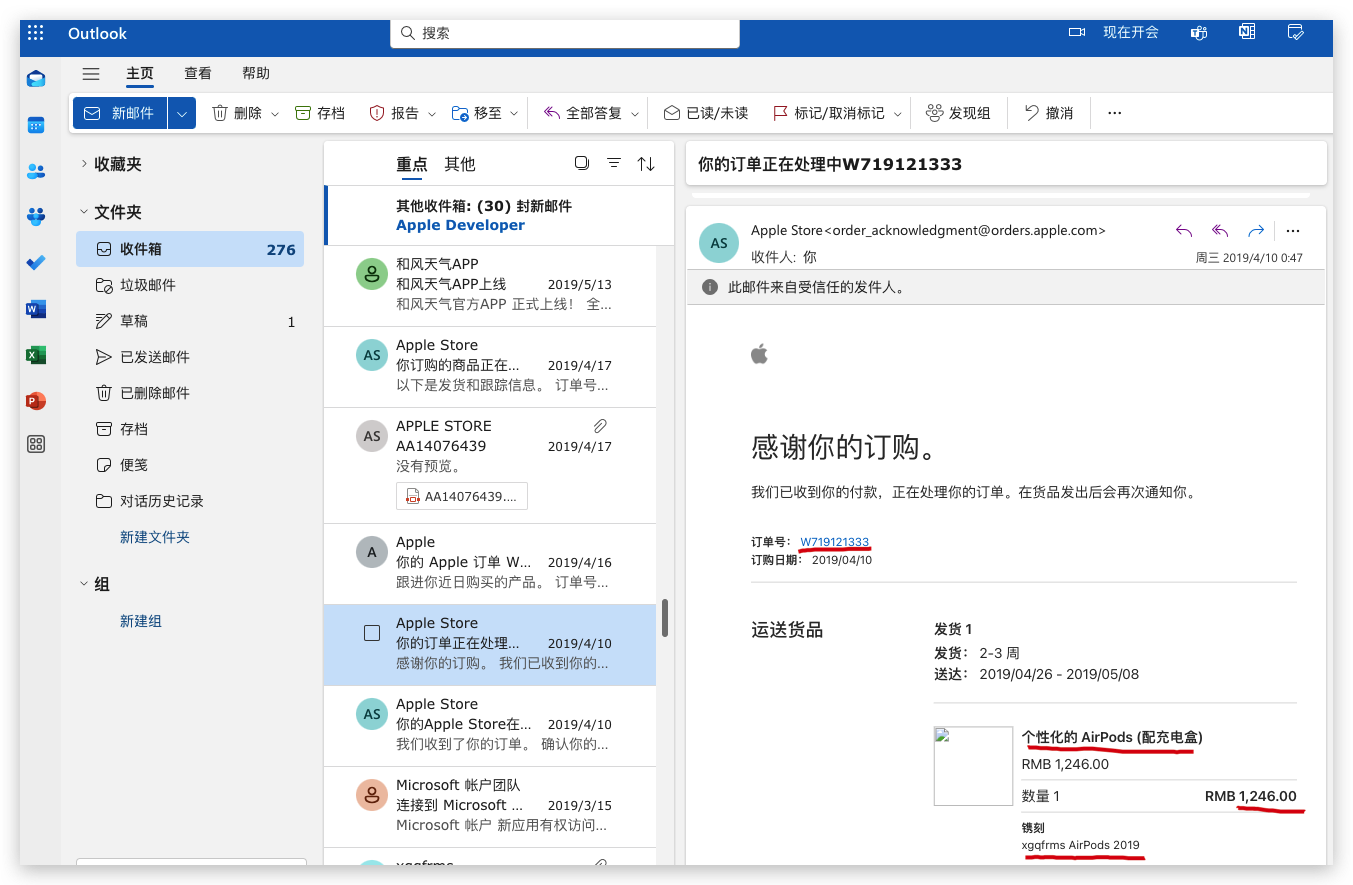Screen dimensions: 1353x885
Task: Open the 和风天气APP email
Action: tap(490, 284)
